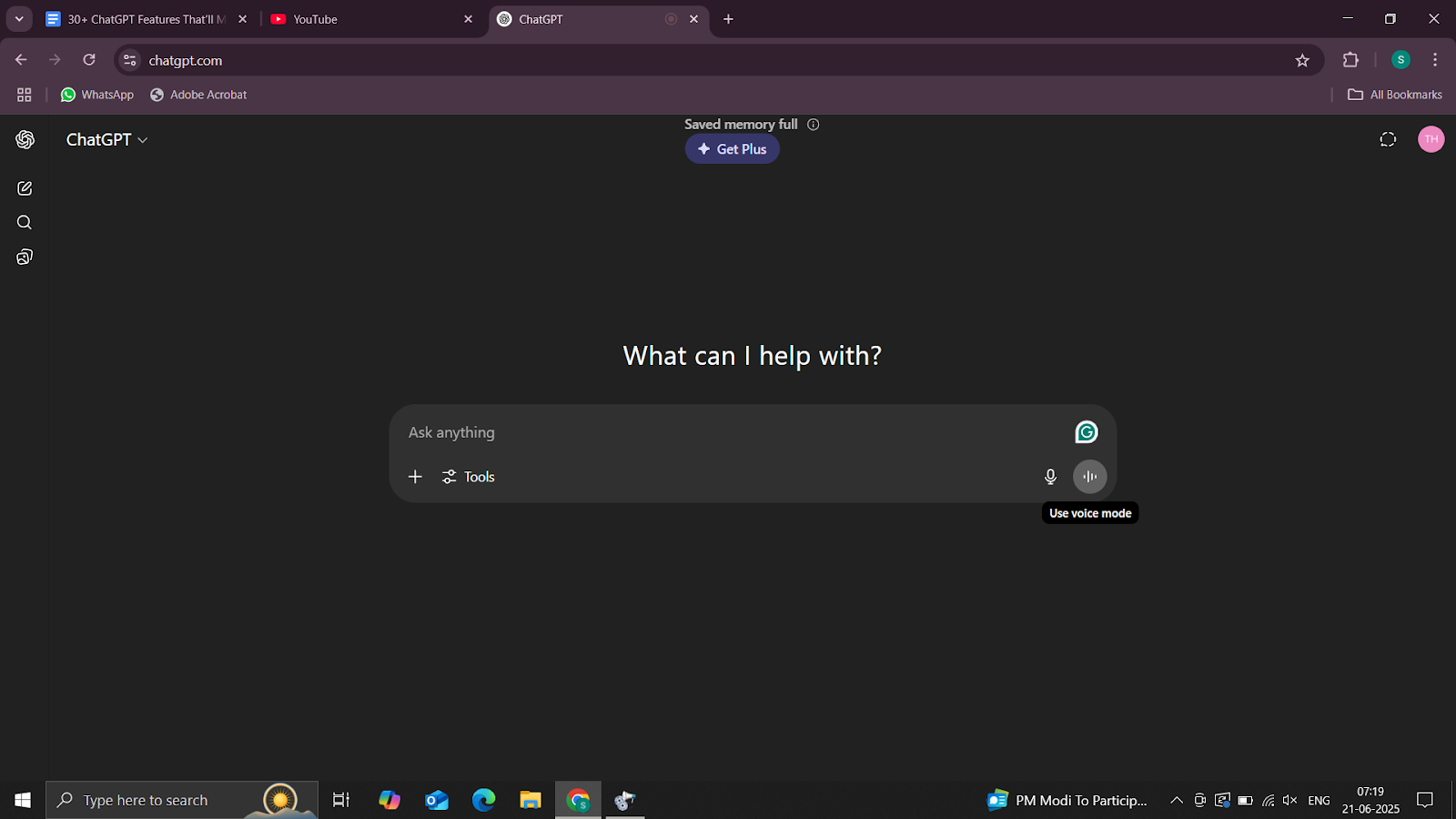Screen dimensions: 1456x819
Task: Open the Windows Start menu
Action: 23,800
